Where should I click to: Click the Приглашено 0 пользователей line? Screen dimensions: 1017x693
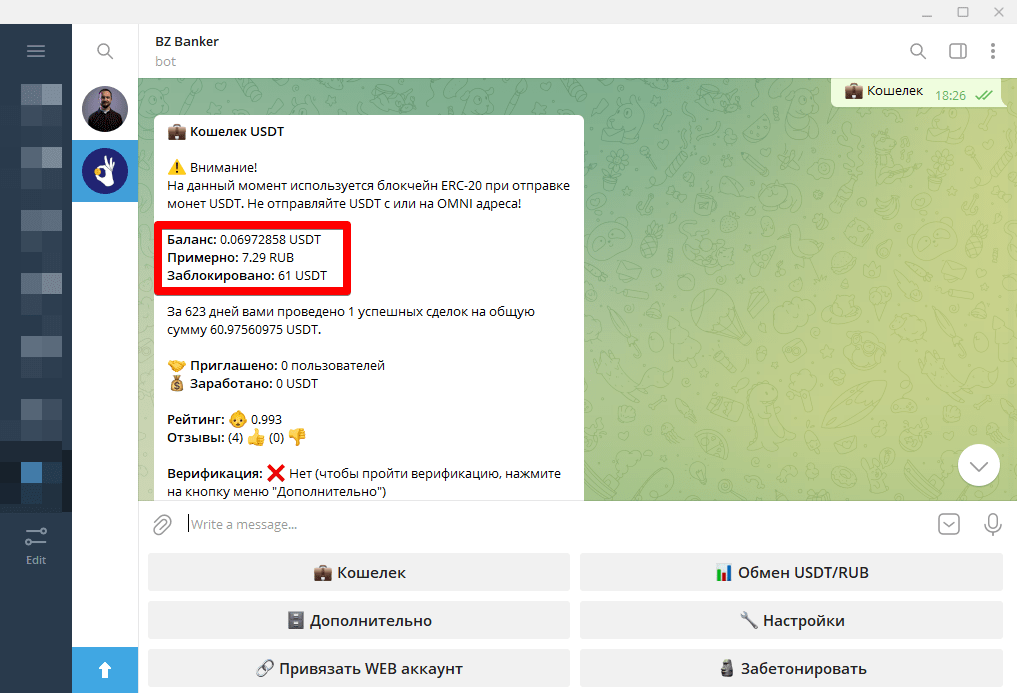pyautogui.click(x=276, y=365)
